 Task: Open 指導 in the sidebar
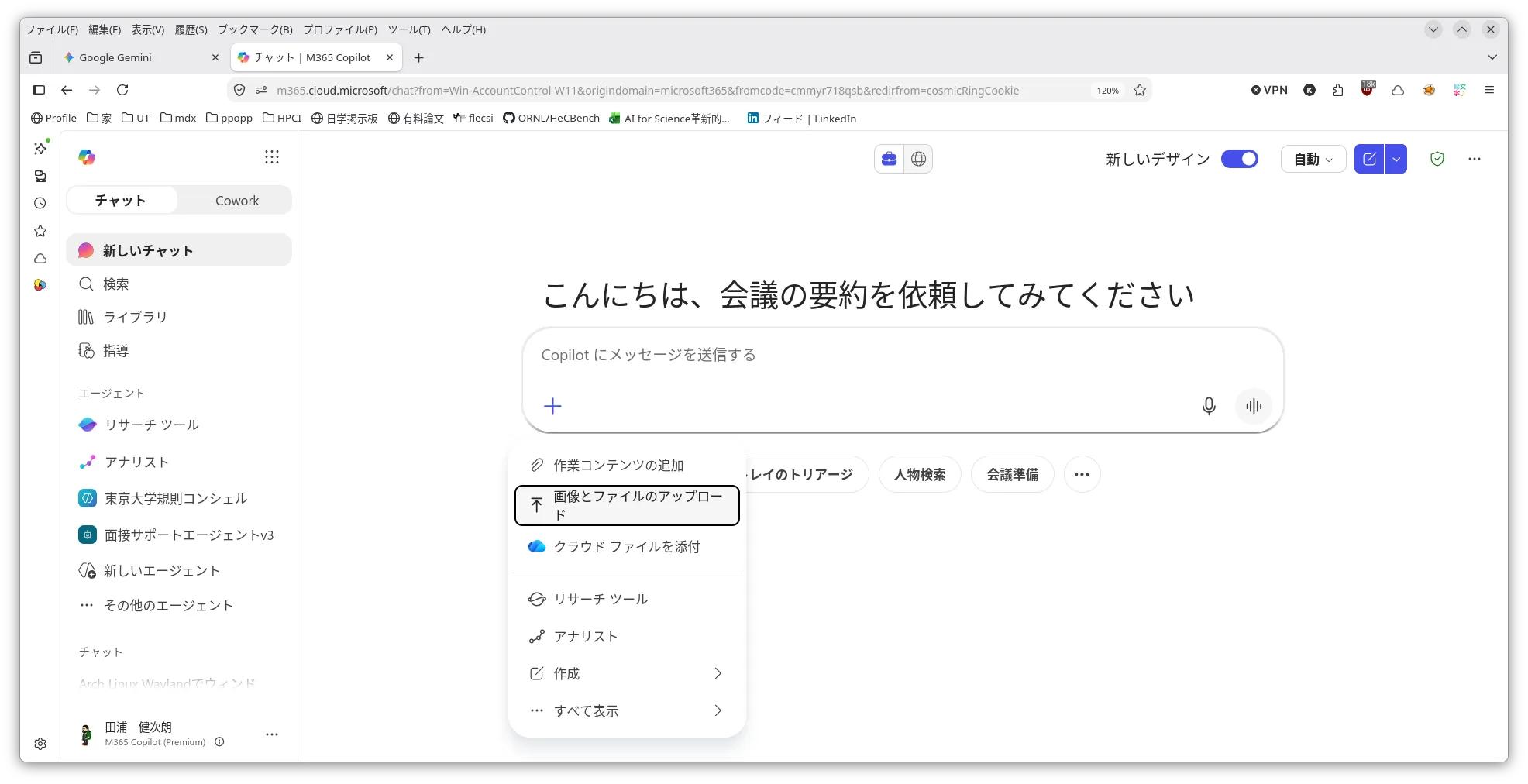tap(179, 351)
